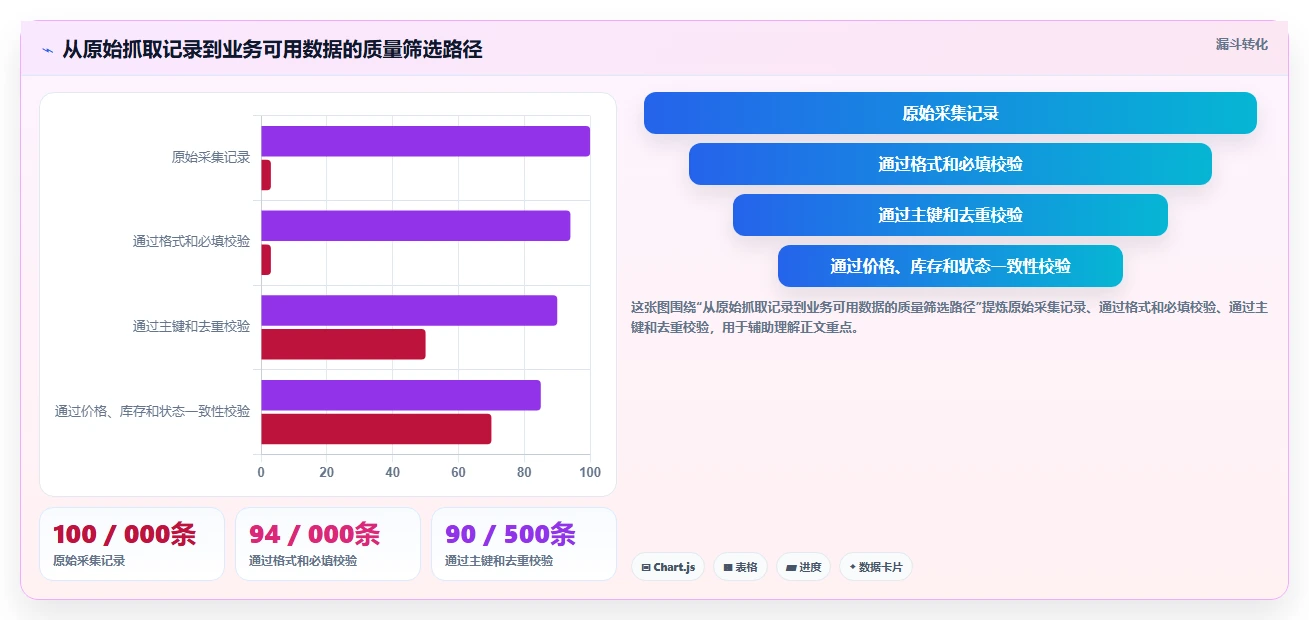Screen dimensions: 1309x620
Task: Click the 通过格式和必填校验 y-axis label
Action: tap(191, 241)
